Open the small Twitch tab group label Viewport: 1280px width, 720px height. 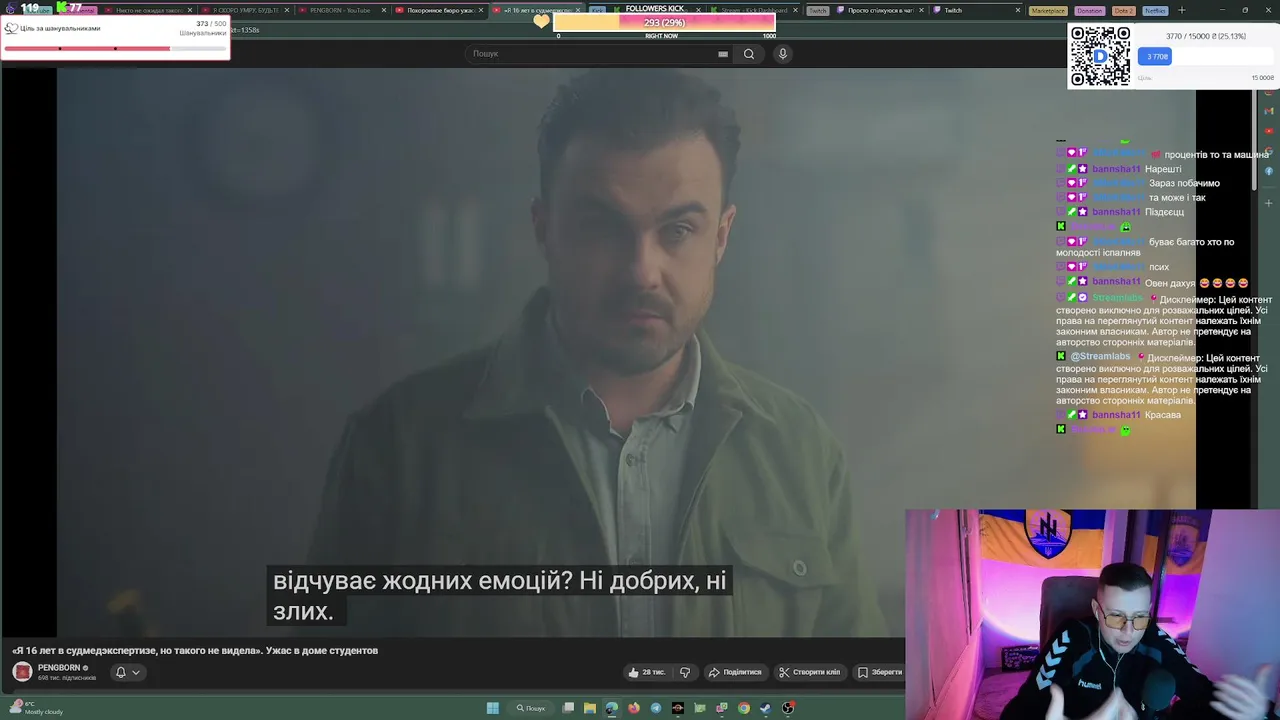coord(818,10)
